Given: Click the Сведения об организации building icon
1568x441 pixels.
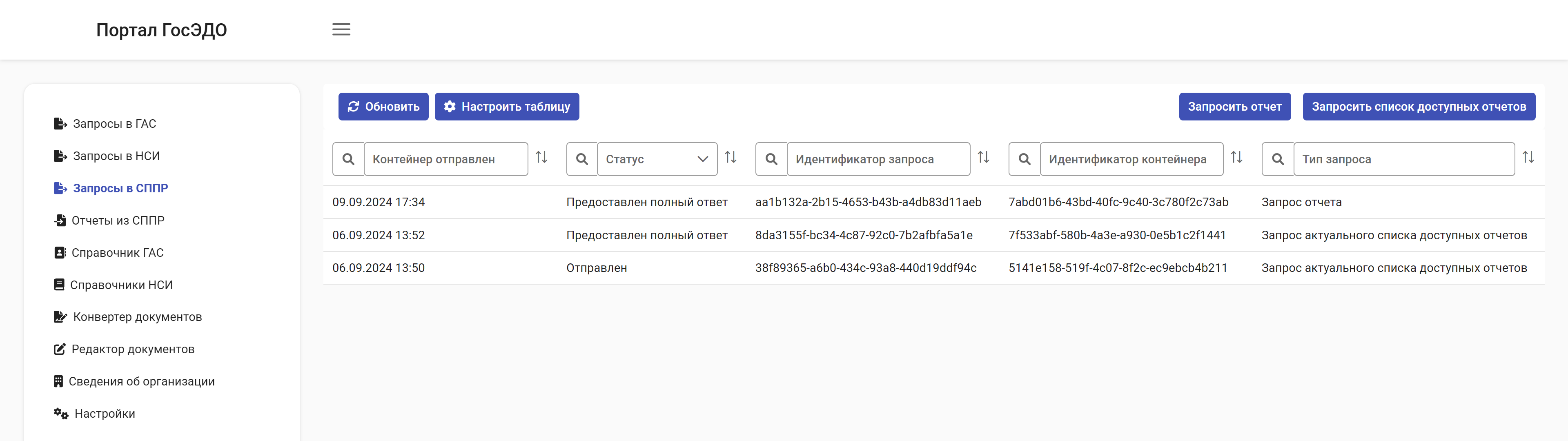Looking at the screenshot, I should point(58,381).
